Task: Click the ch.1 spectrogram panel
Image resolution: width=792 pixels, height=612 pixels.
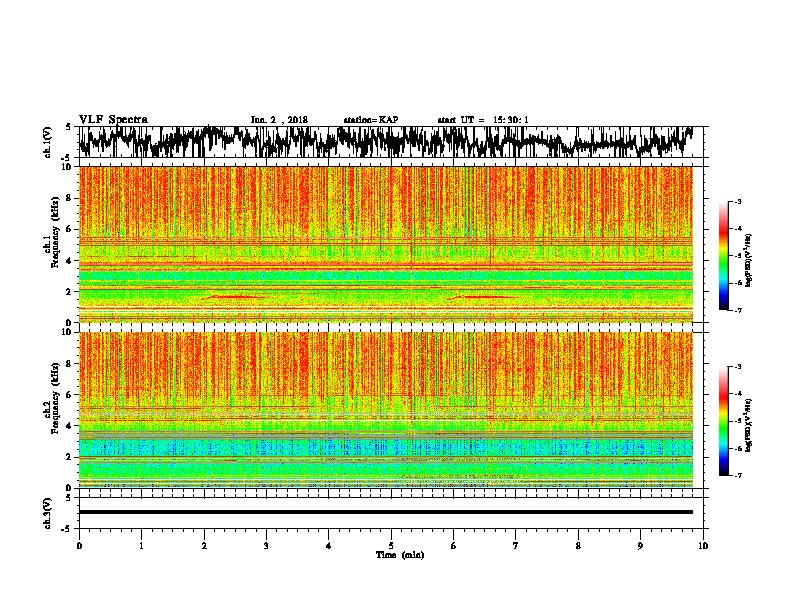Action: point(385,244)
